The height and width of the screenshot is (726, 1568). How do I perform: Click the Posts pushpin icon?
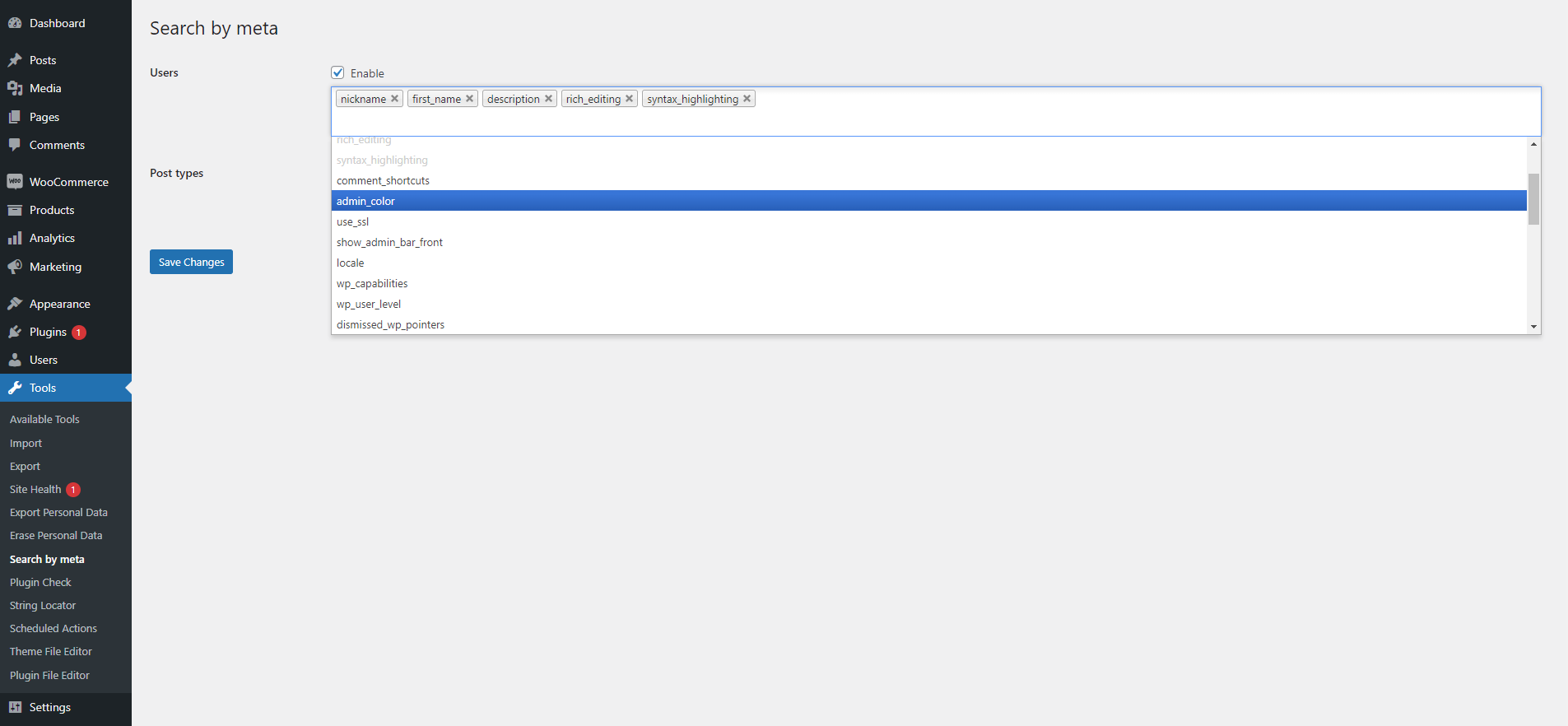(x=15, y=60)
